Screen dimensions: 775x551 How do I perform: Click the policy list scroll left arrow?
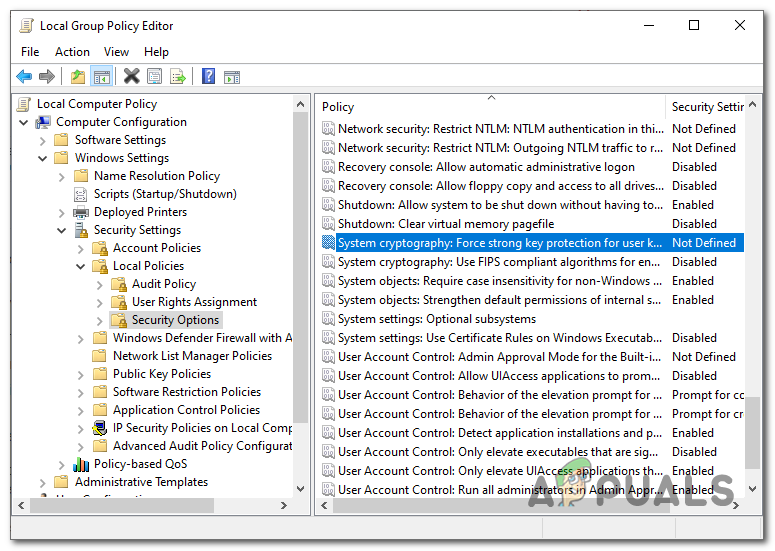click(x=324, y=506)
